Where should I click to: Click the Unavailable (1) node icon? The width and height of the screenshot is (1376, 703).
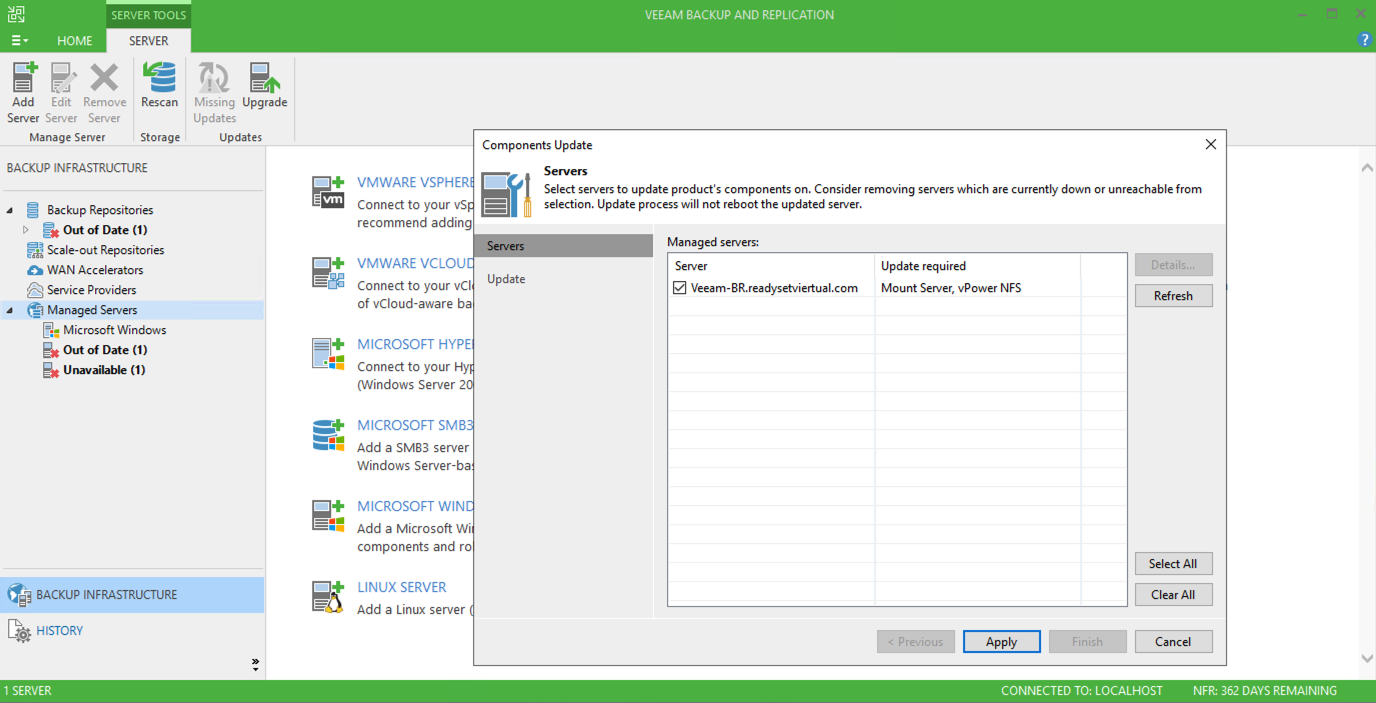pos(51,370)
